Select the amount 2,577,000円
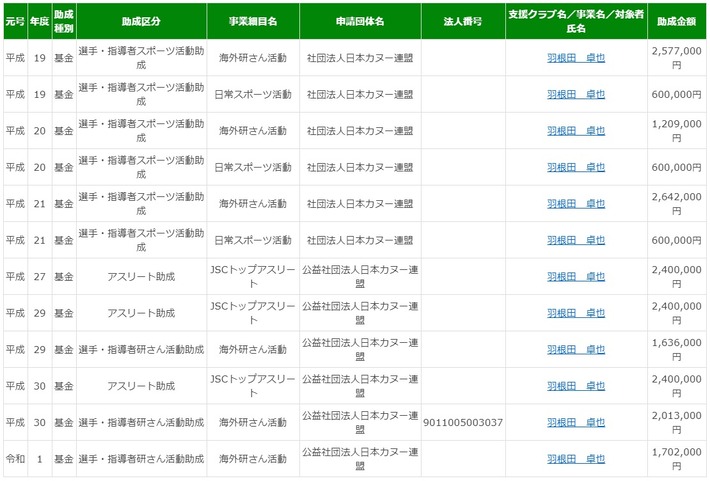The image size is (710, 481). (x=676, y=58)
